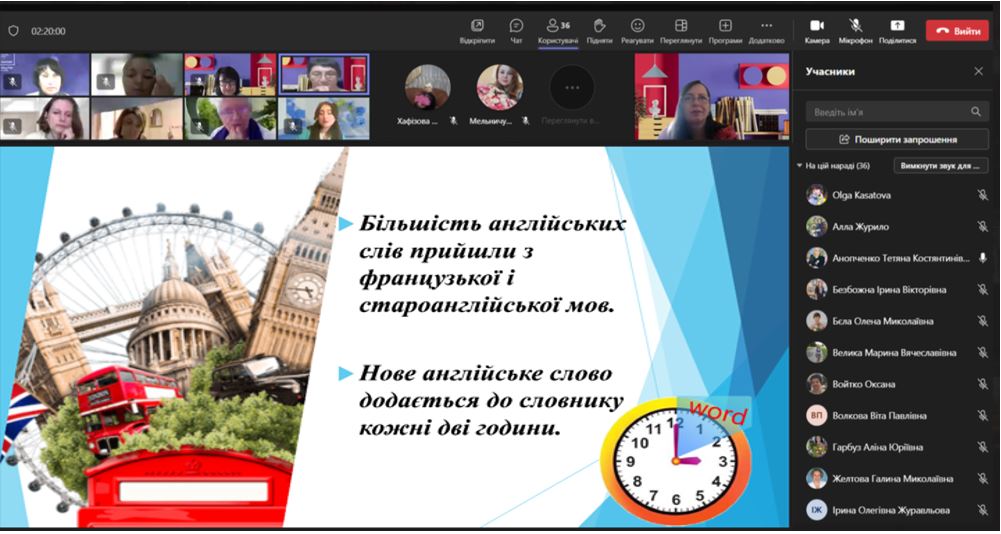Click Войтко Оксана's muted mic icon

(x=982, y=384)
